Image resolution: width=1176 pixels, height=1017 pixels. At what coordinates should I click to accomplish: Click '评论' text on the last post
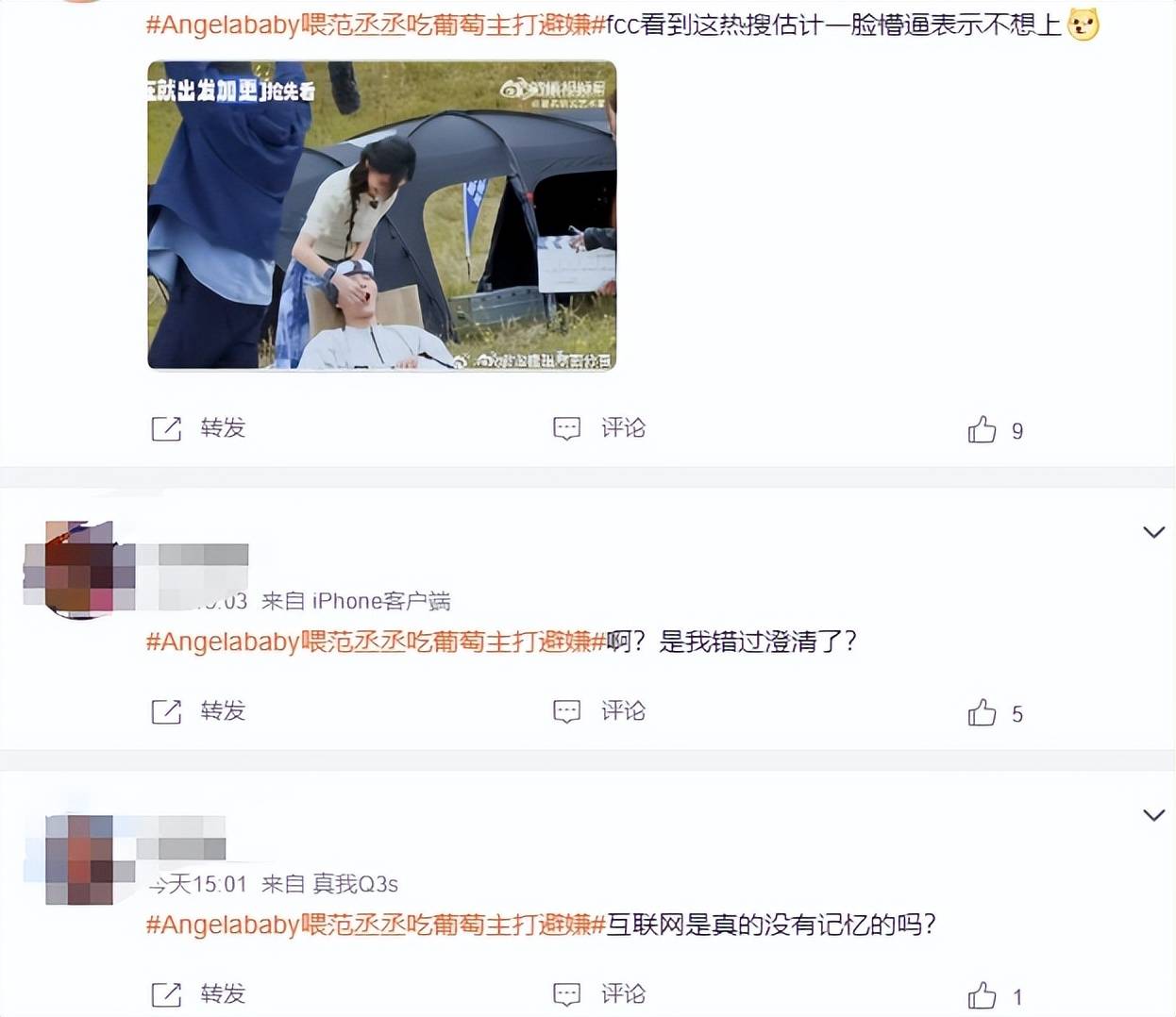coord(624,994)
